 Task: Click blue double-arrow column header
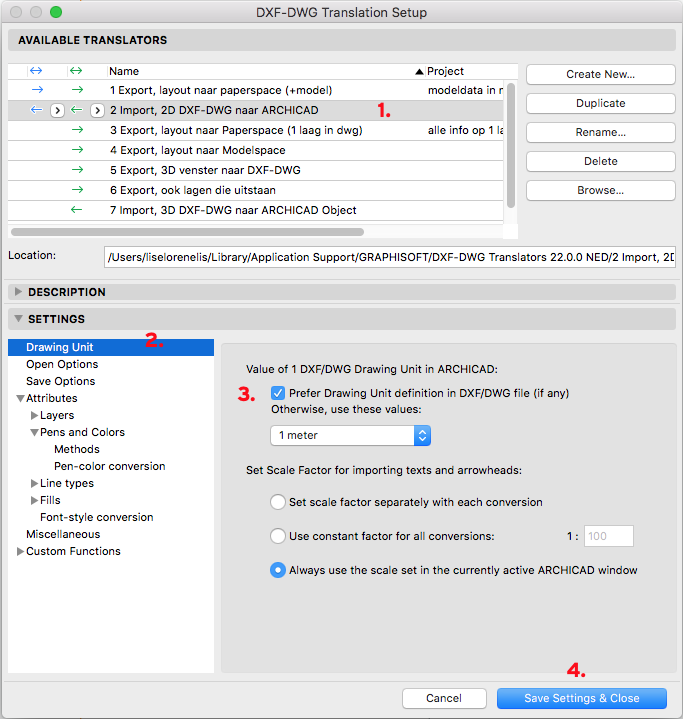pos(36,71)
